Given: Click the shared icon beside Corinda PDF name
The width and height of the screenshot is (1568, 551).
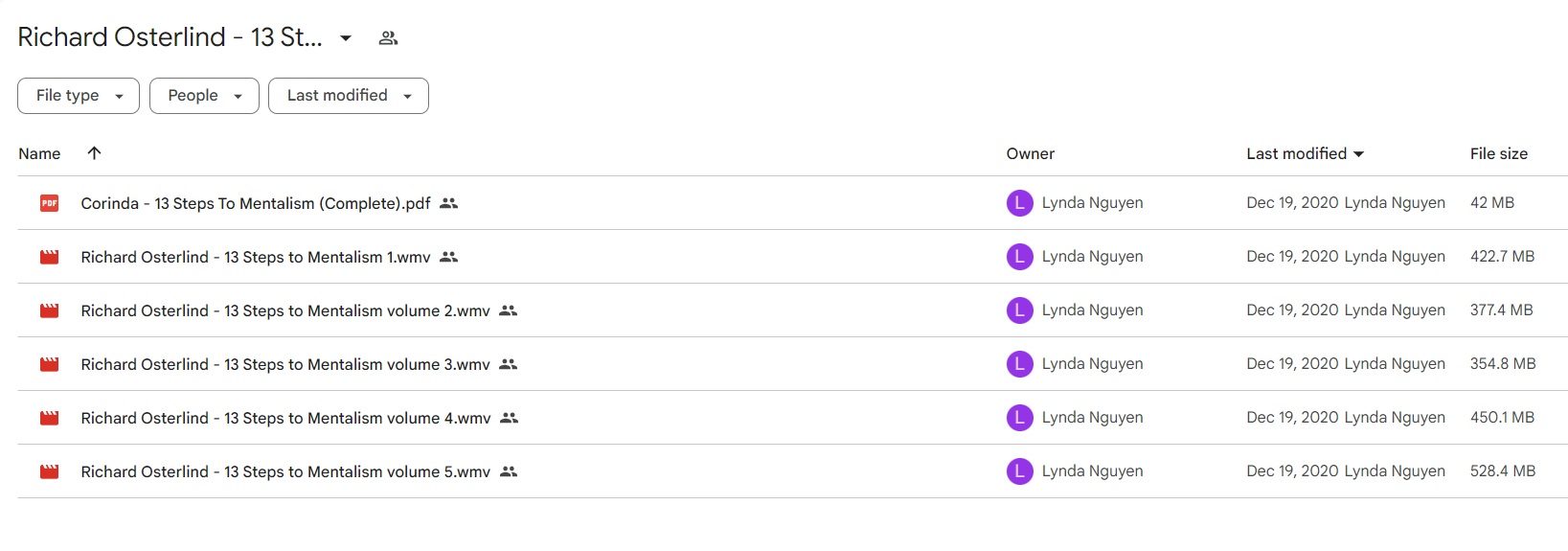Looking at the screenshot, I should pyautogui.click(x=449, y=203).
